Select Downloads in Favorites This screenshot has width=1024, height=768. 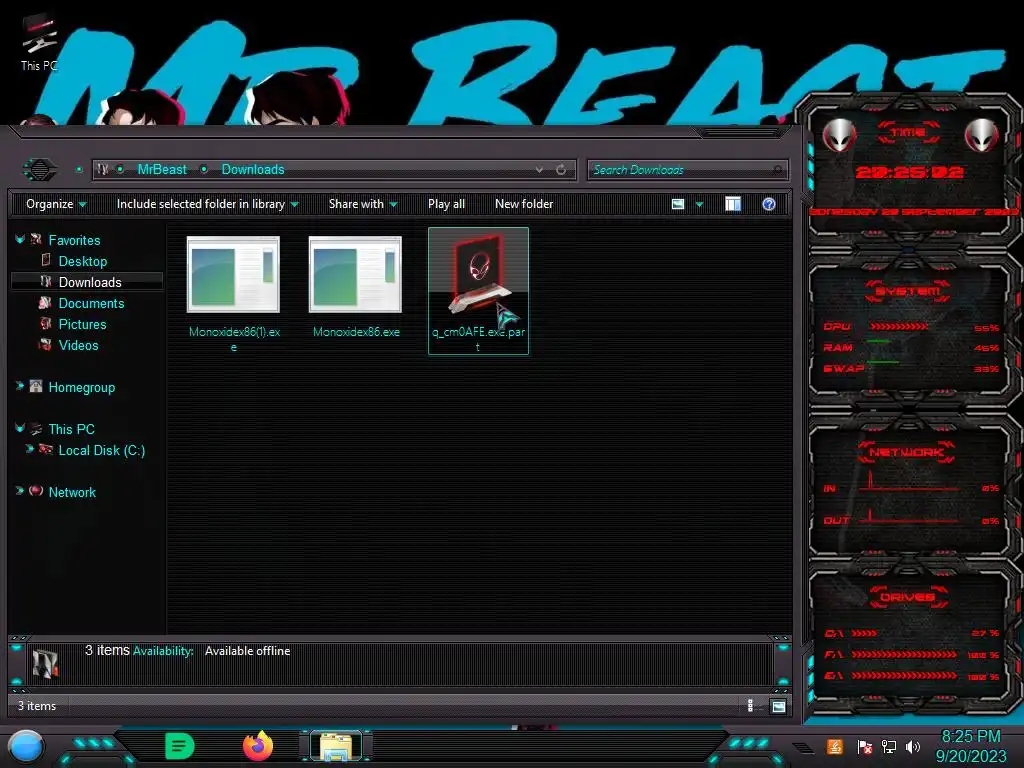[89, 282]
